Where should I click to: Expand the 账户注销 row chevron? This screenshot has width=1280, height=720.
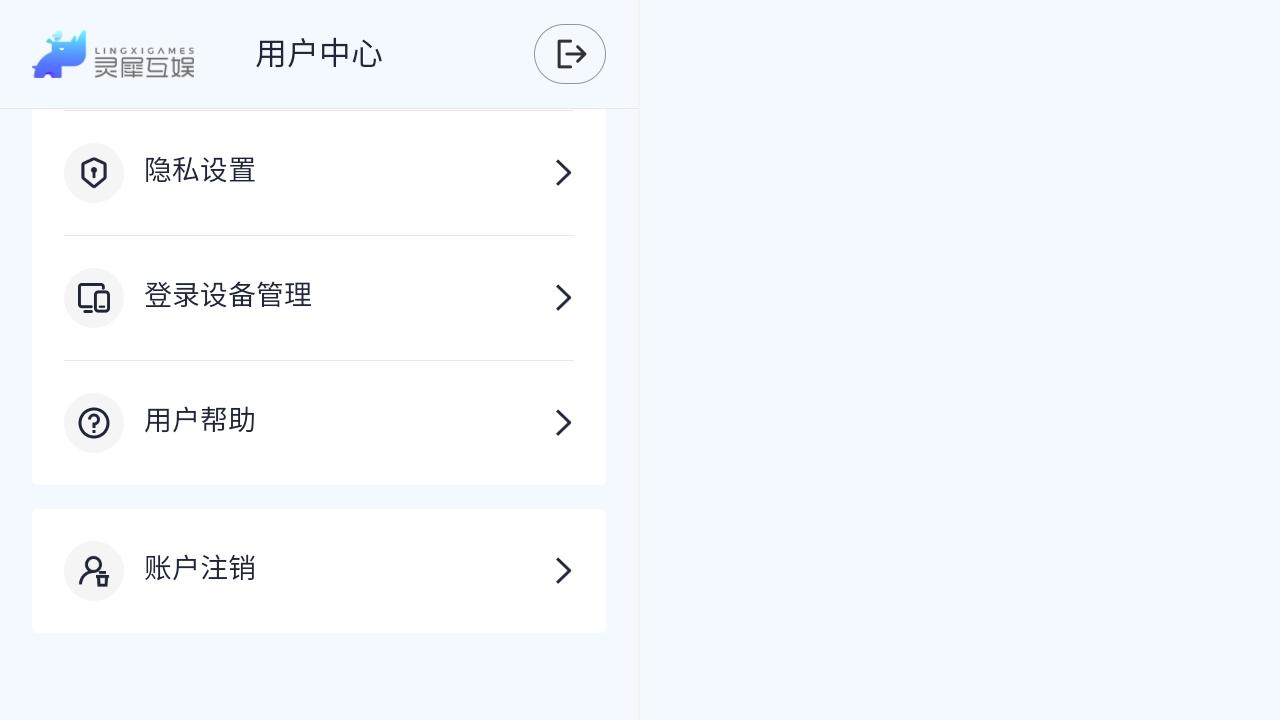click(x=564, y=570)
